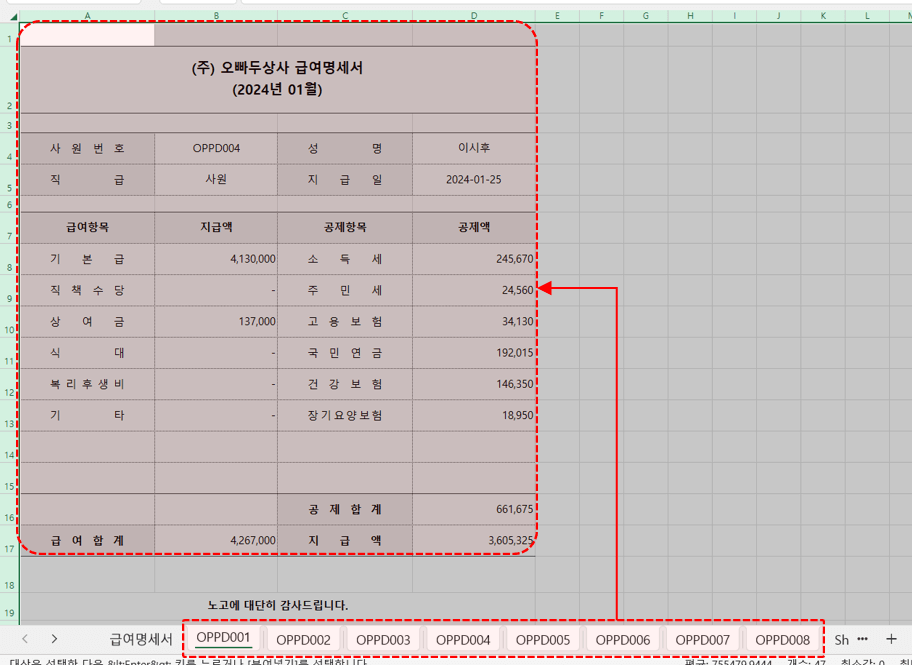Click the 급여합계 label cell
Viewport: 912px width, 666px height.
(x=87, y=541)
